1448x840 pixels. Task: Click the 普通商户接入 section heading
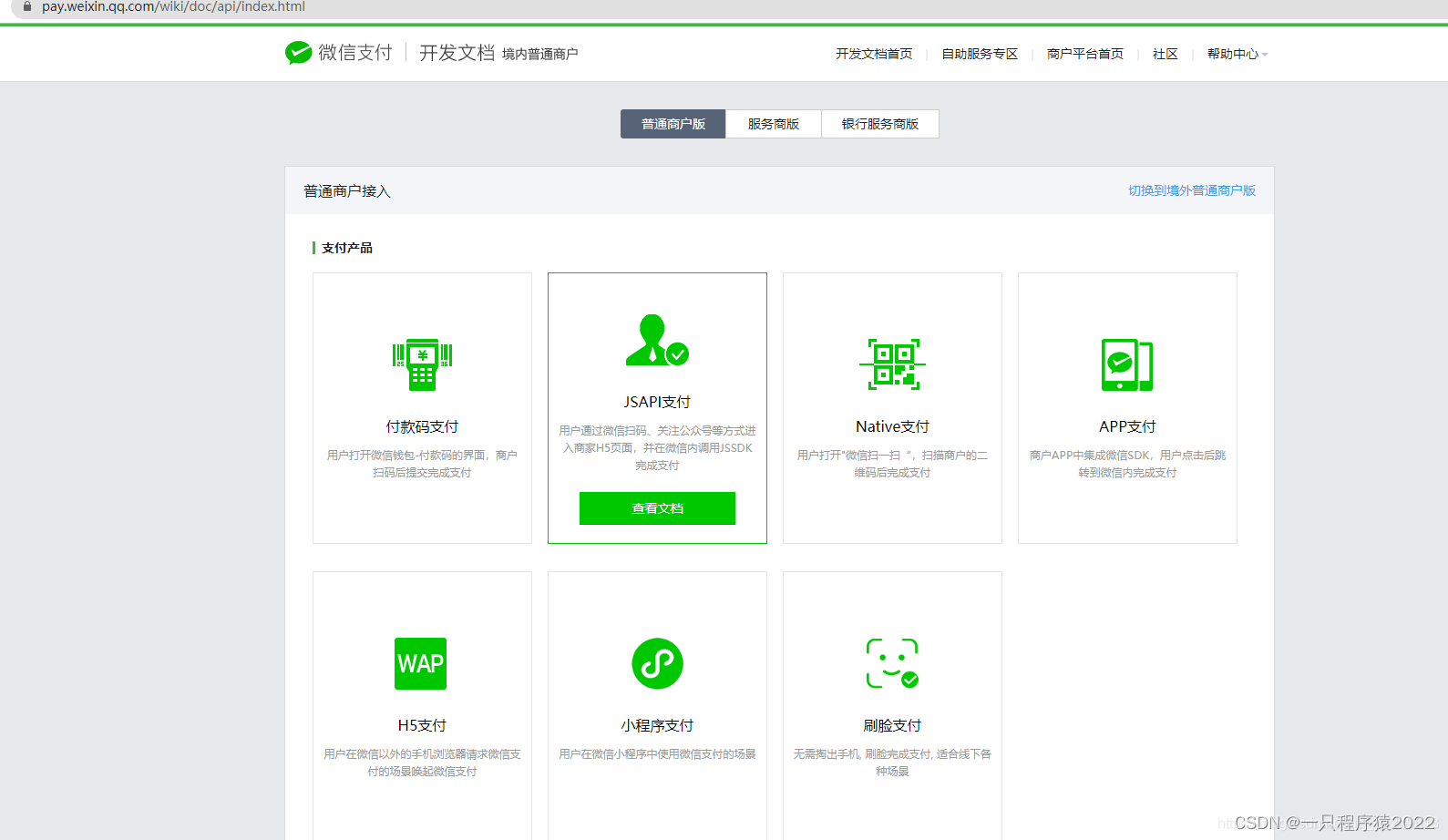[347, 191]
